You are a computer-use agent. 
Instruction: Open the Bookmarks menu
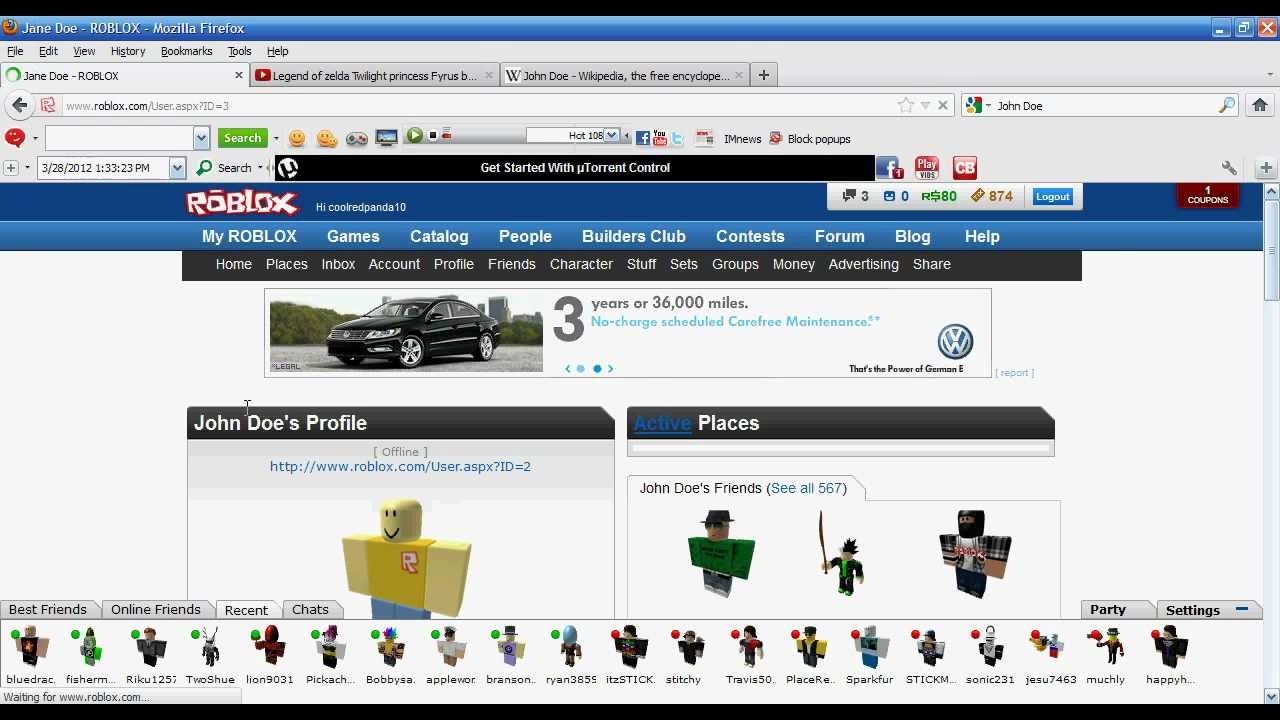click(x=186, y=51)
